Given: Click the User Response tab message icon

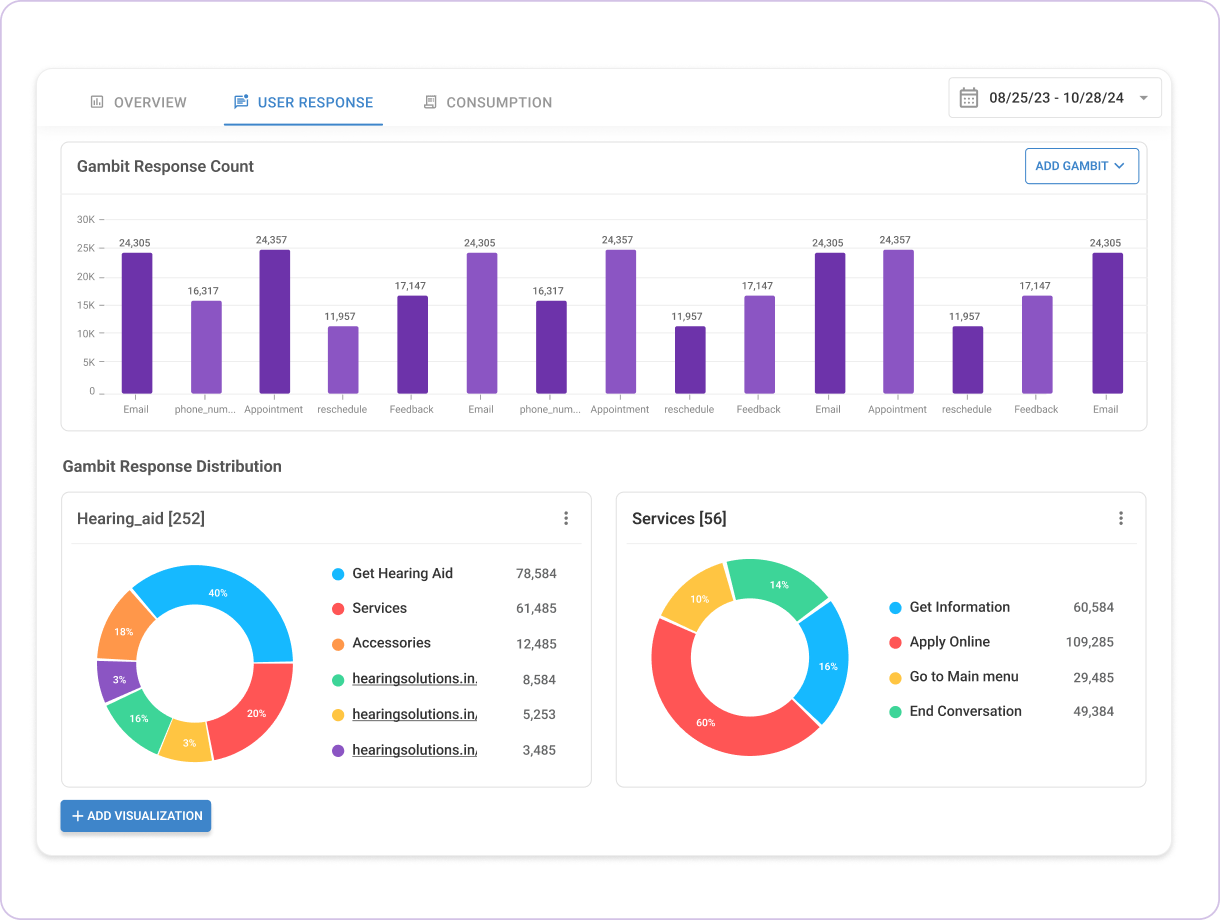Looking at the screenshot, I should click(241, 102).
